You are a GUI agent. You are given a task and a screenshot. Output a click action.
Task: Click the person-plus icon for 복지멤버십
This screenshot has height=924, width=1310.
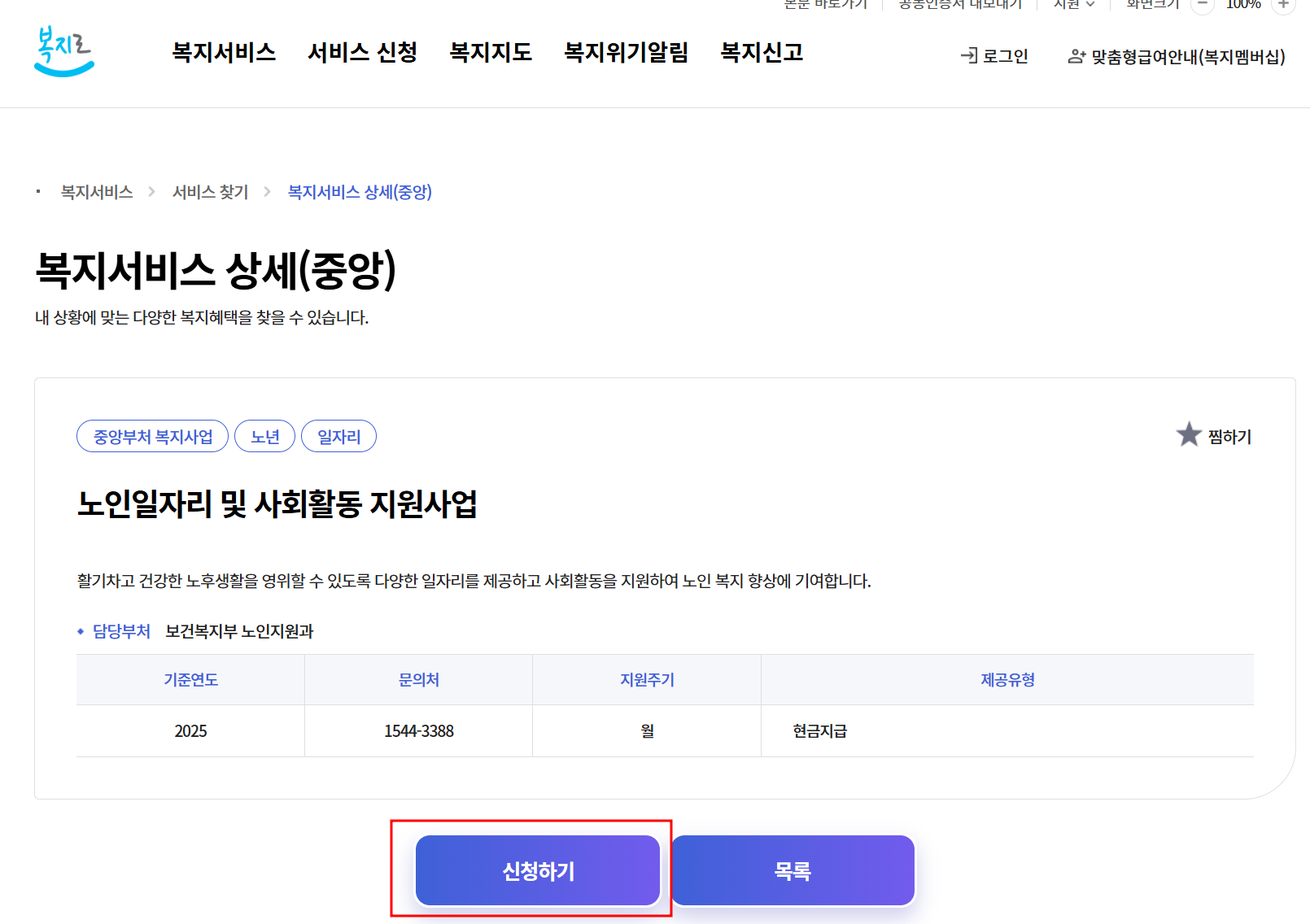click(1076, 55)
